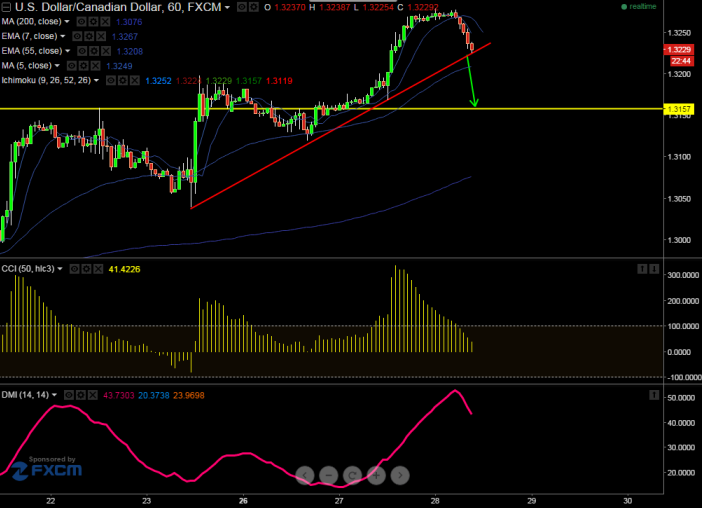Hide the MA (5, close) indicator

pyautogui.click(x=72, y=66)
